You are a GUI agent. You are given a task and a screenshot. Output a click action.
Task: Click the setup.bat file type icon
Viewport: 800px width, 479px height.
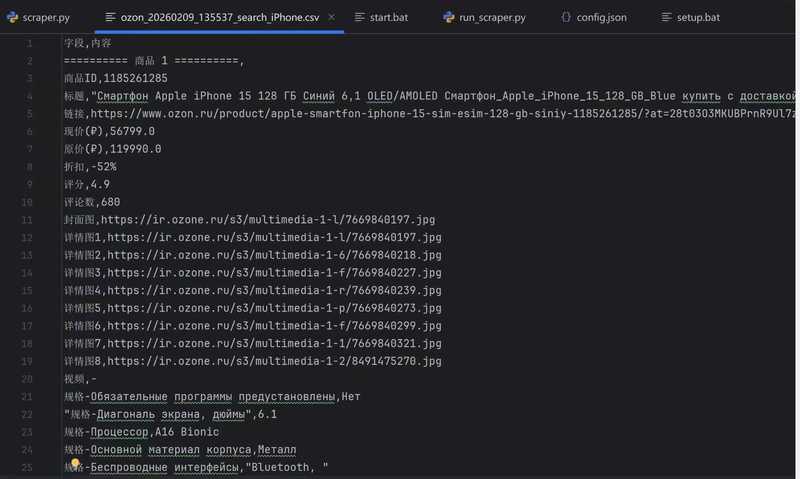666,18
